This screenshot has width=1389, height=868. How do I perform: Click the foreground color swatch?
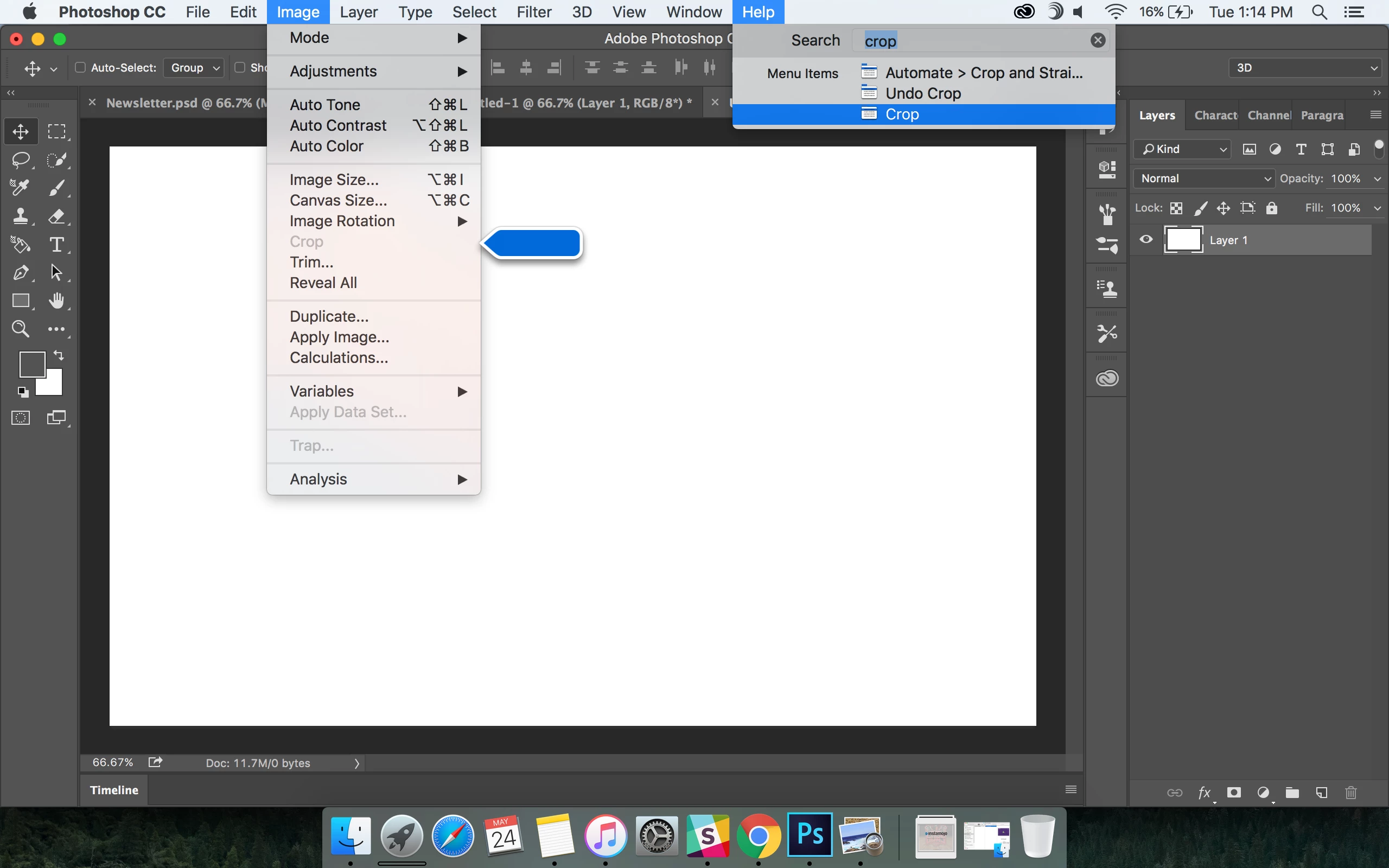pos(31,364)
